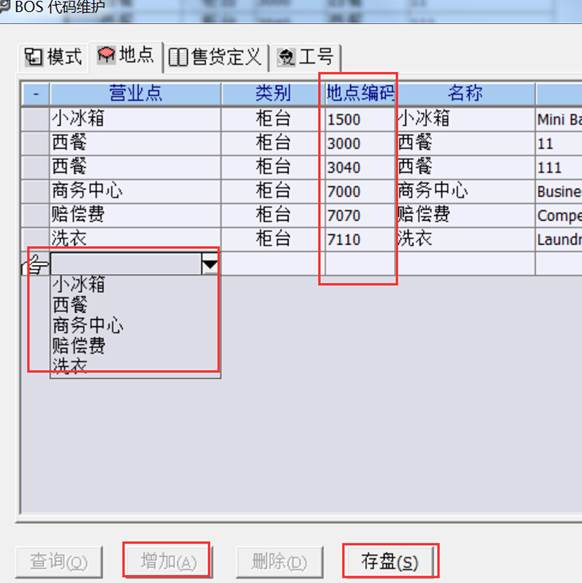The height and width of the screenshot is (583, 582).
Task: Open the 营业点 dropdown arrow
Action: [x=210, y=264]
